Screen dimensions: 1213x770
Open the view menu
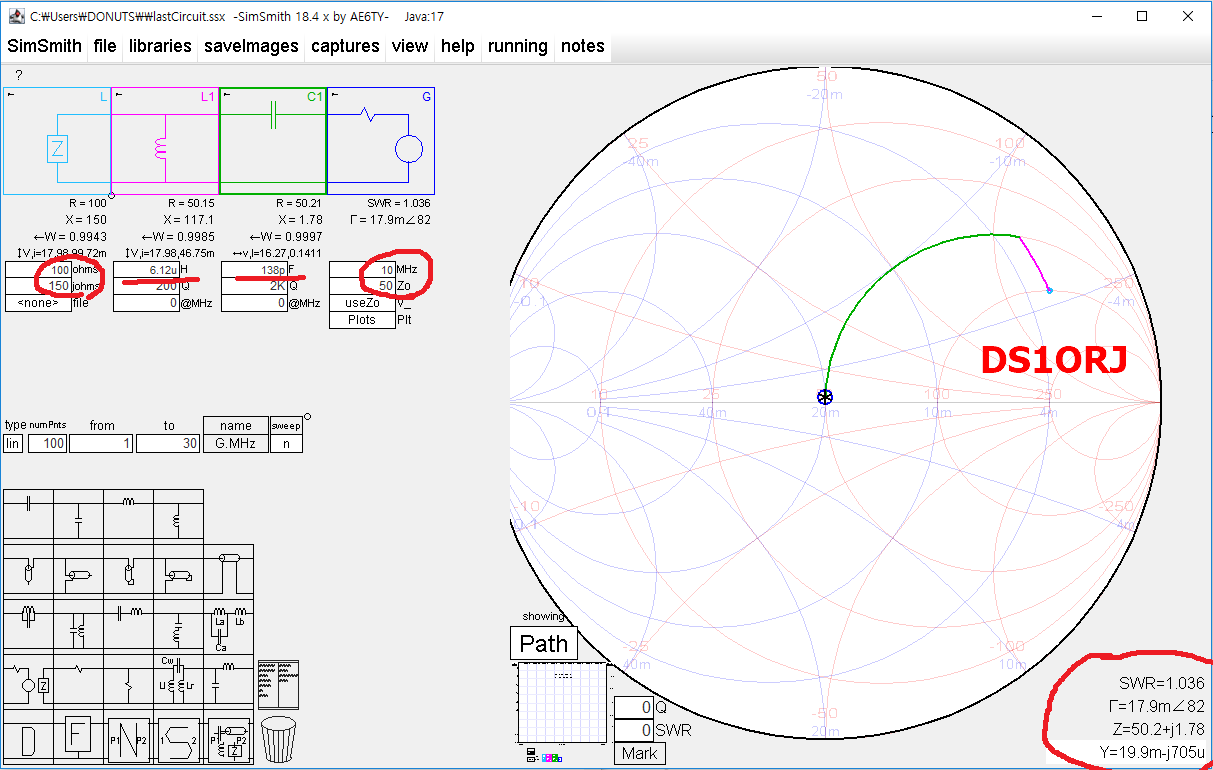tap(410, 46)
